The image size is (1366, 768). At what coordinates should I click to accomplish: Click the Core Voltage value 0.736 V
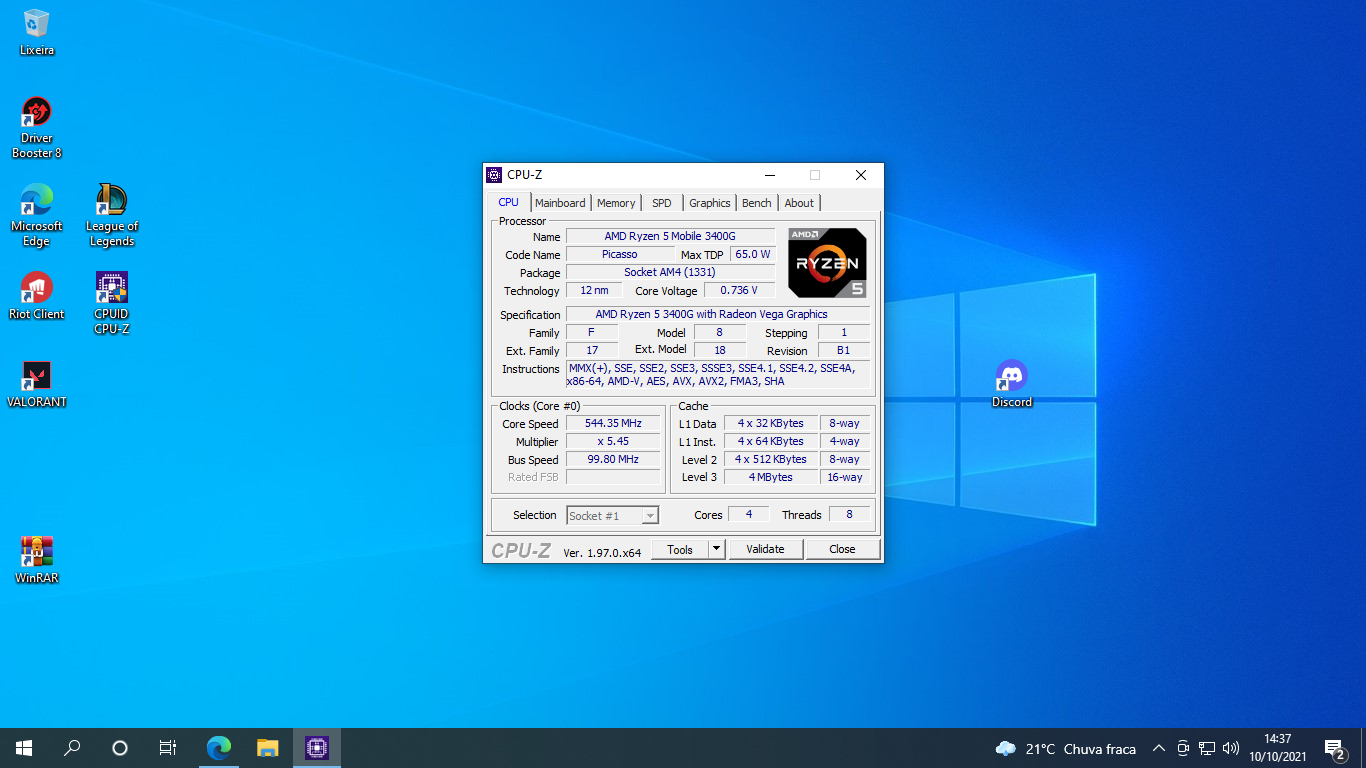(740, 290)
